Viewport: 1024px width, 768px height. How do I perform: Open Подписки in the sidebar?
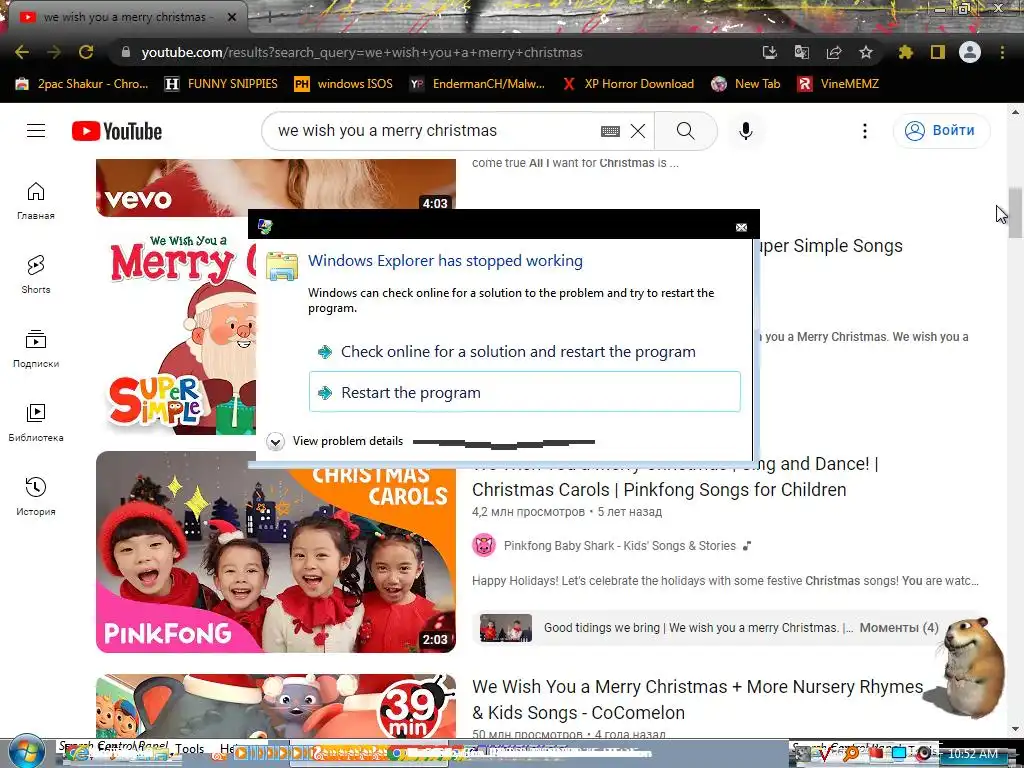36,349
